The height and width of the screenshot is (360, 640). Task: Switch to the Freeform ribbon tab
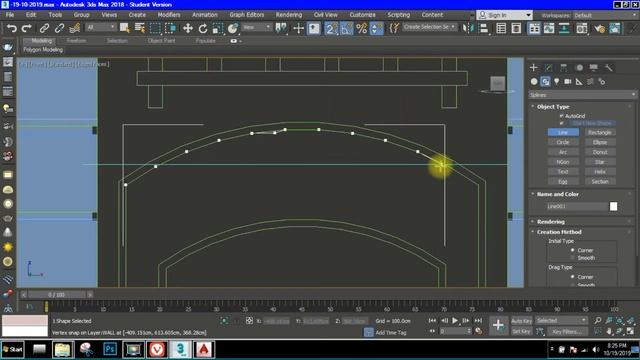point(76,41)
